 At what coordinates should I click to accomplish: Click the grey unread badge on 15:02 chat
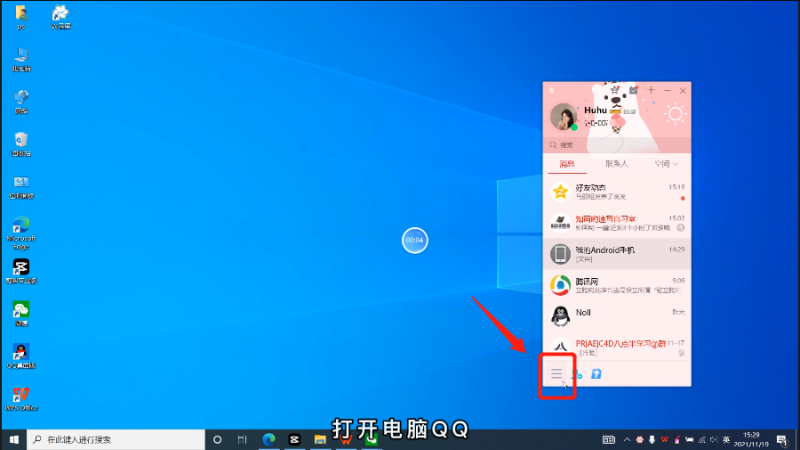(x=681, y=228)
